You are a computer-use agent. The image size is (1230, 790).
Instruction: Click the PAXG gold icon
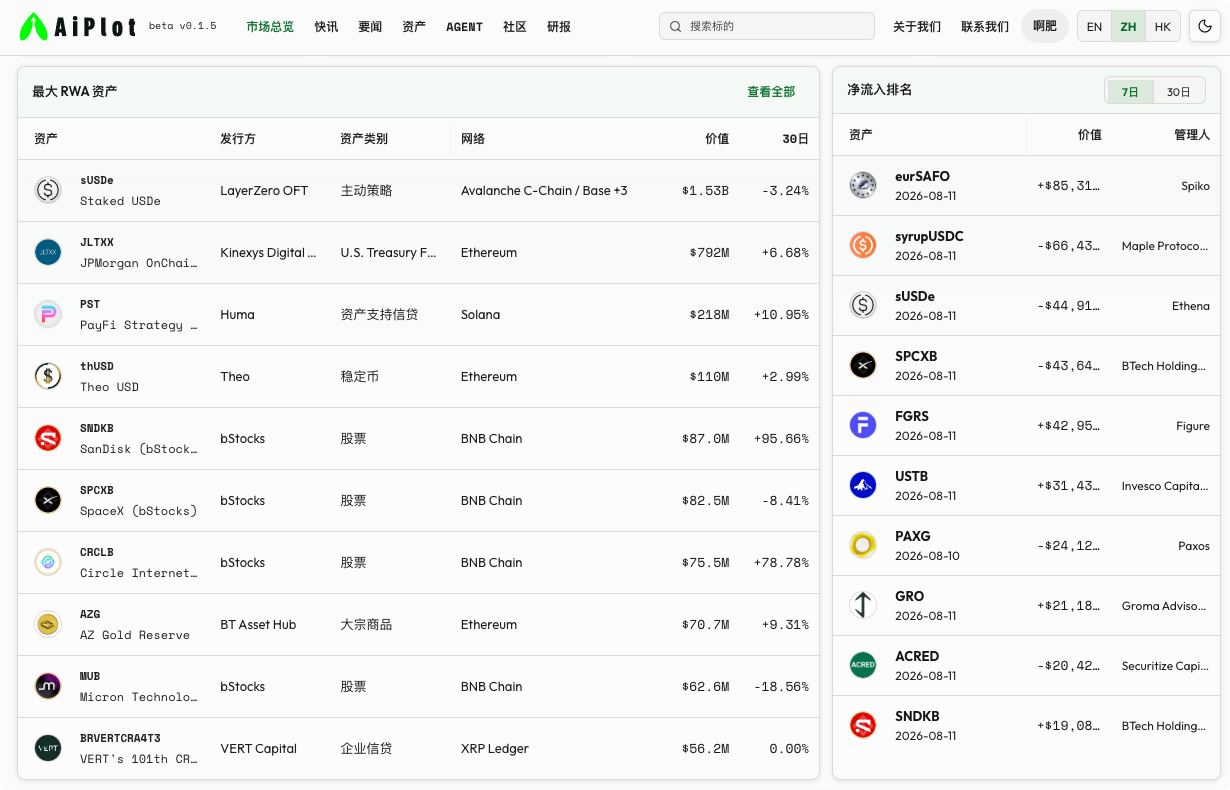click(863, 545)
